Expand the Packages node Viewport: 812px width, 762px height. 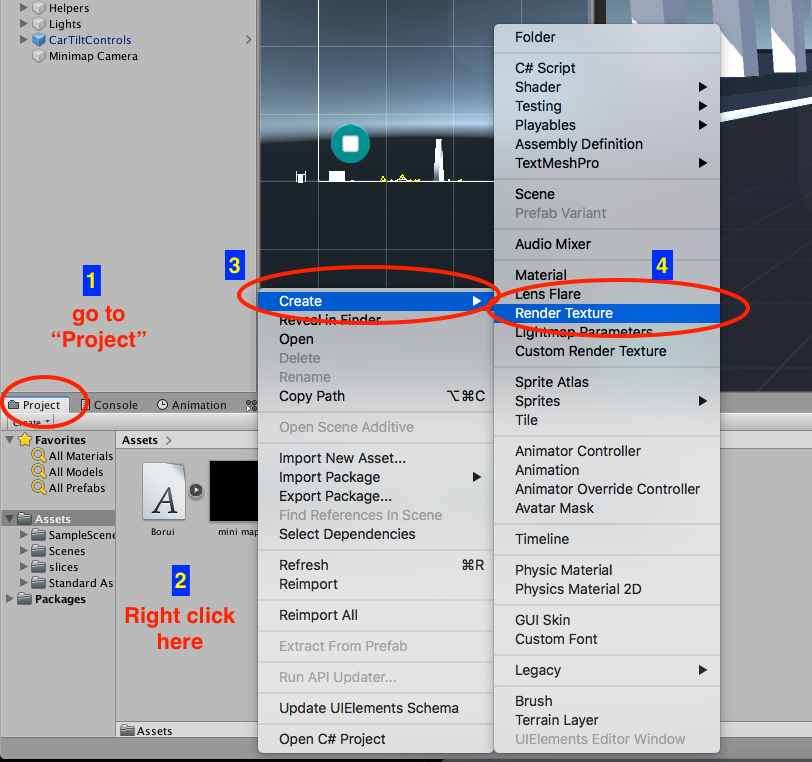(x=10, y=599)
